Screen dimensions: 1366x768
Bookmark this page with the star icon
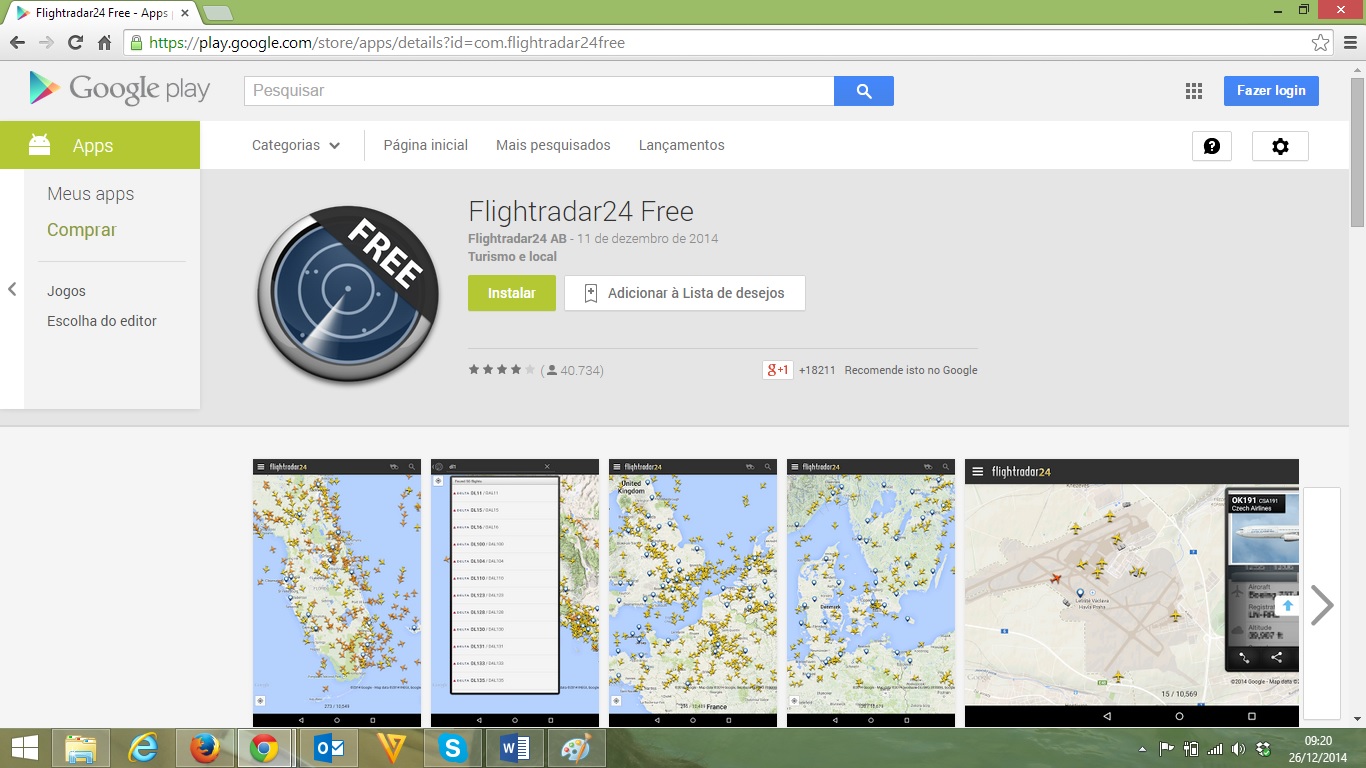[1320, 43]
